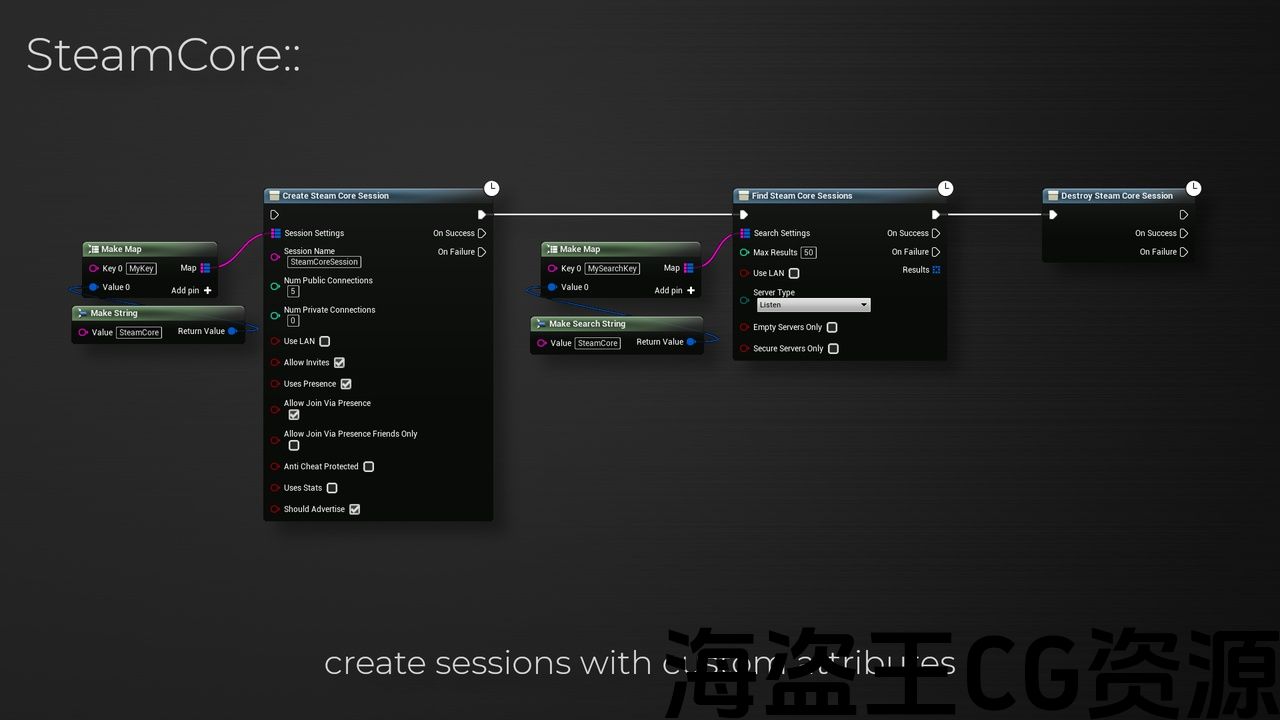Click the Max Results value field
This screenshot has width=1280, height=720.
point(808,253)
